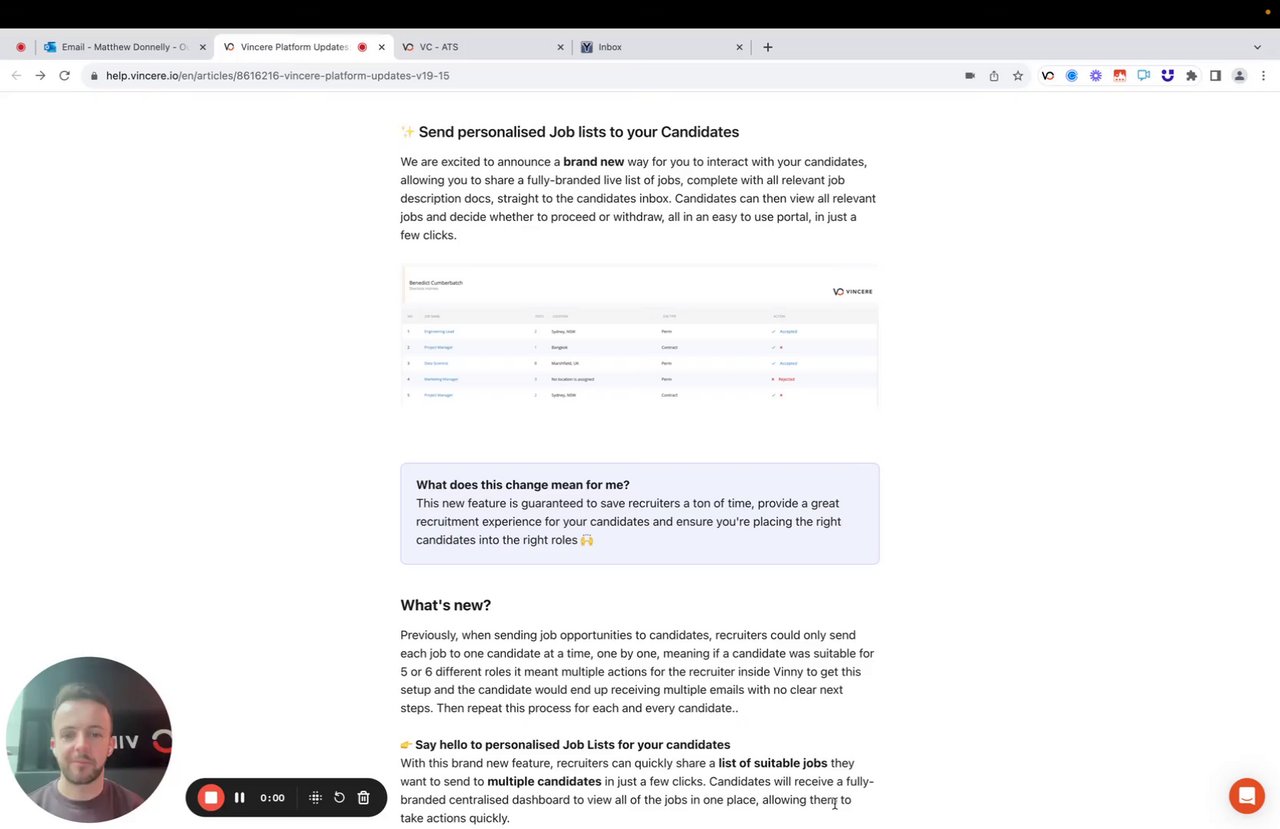Click the bold words 'brand new'
The width and height of the screenshot is (1280, 829).
(x=593, y=161)
